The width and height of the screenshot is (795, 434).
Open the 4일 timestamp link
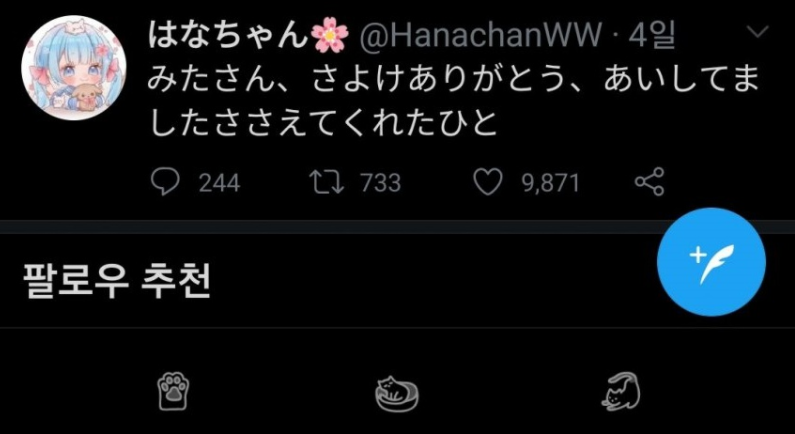point(652,37)
